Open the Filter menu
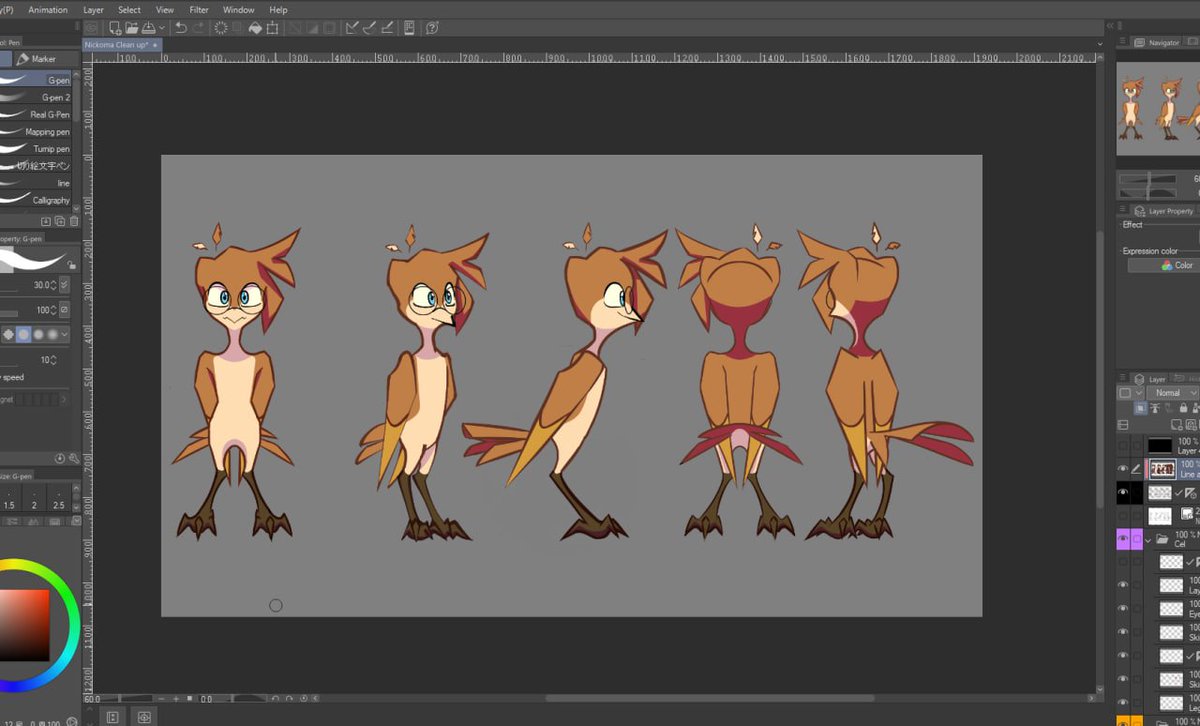 199,10
